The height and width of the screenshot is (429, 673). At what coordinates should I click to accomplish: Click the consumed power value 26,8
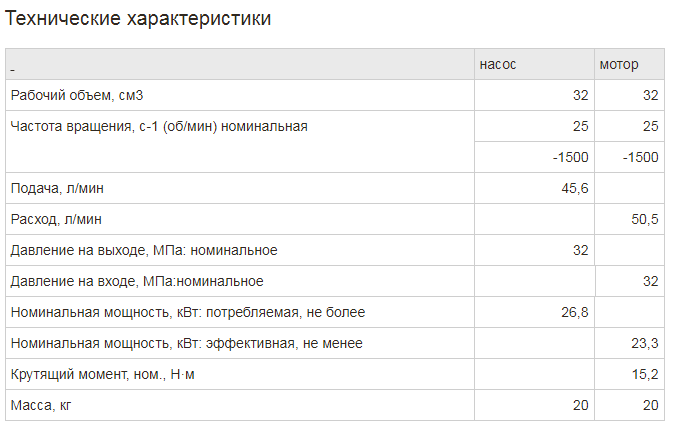click(x=572, y=312)
